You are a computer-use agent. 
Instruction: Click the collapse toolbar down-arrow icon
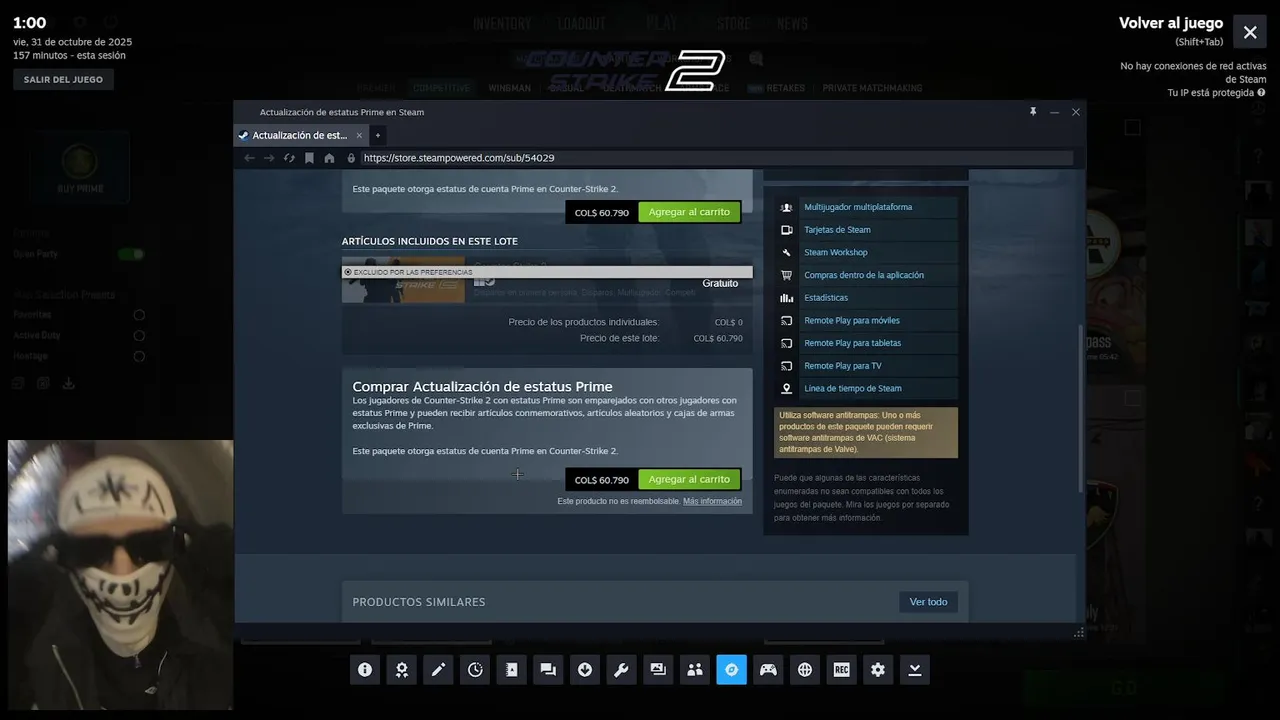(x=915, y=670)
